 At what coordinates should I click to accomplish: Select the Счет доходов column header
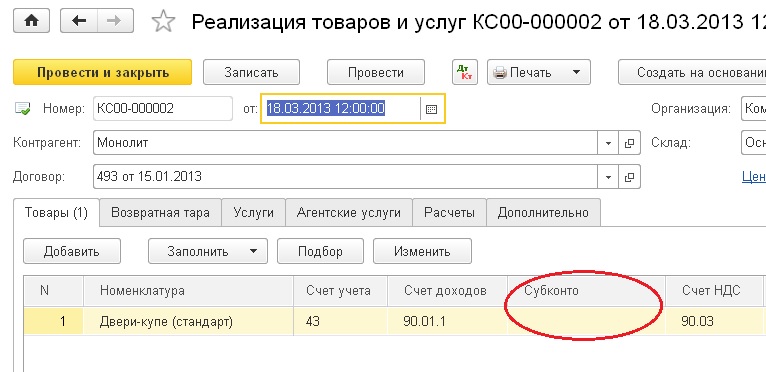447,291
